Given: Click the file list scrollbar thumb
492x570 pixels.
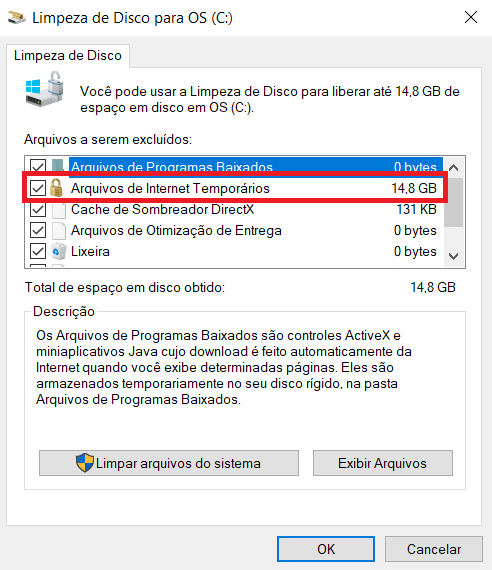Looking at the screenshot, I should [453, 202].
